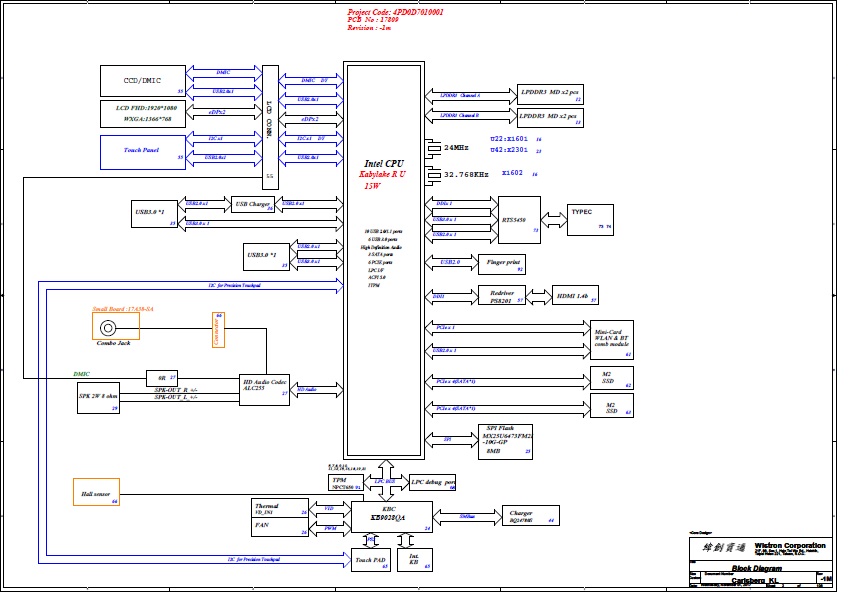Click the CCD/DMIC block
The width and height of the screenshot is (851, 601).
pyautogui.click(x=143, y=81)
